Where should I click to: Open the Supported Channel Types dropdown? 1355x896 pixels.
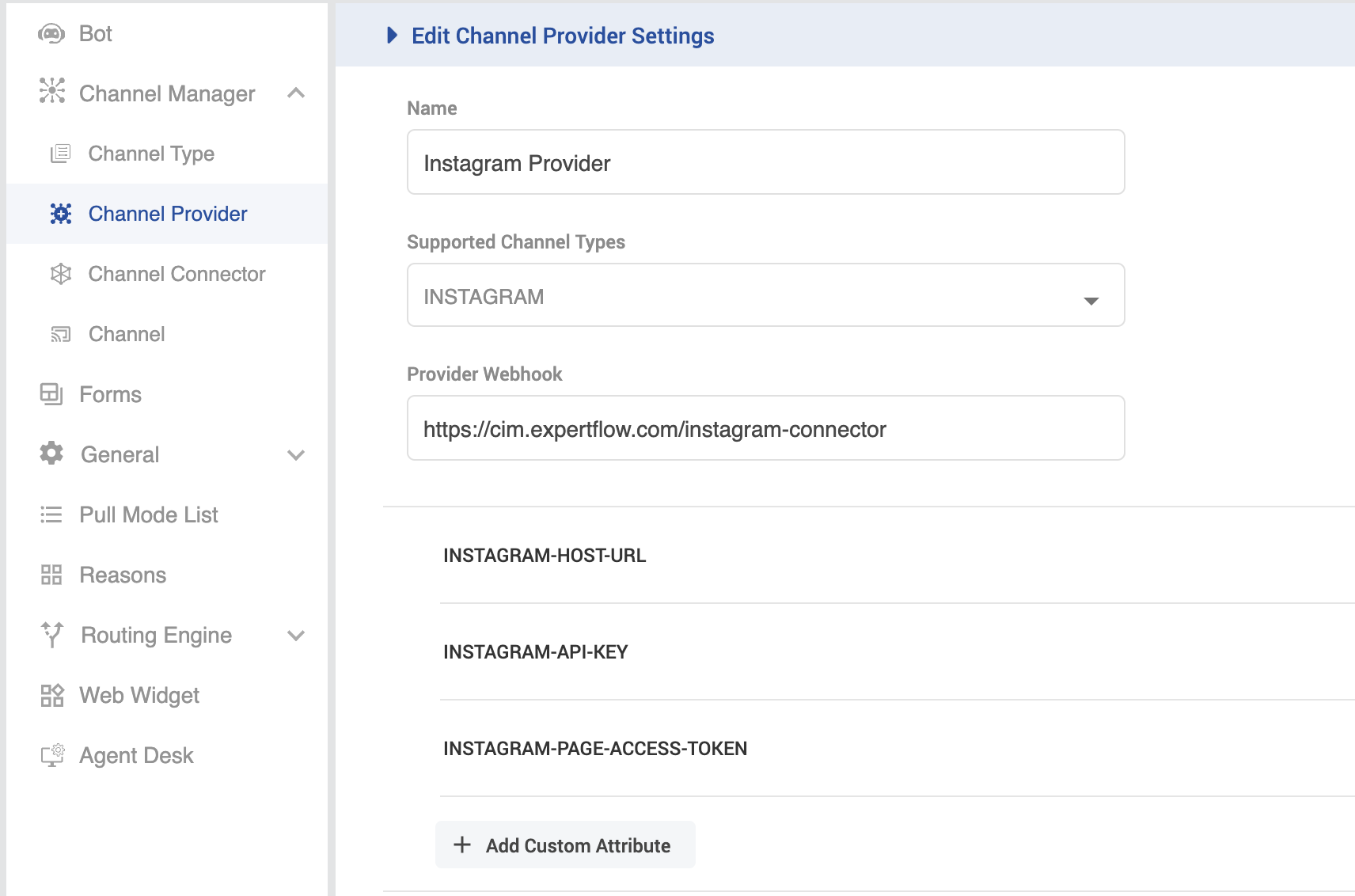pyautogui.click(x=765, y=296)
